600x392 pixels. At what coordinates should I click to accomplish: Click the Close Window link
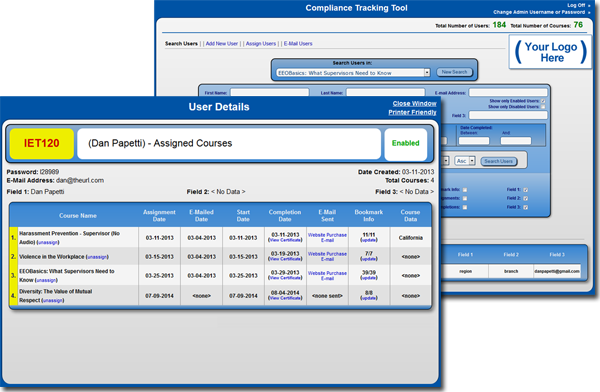coord(414,103)
